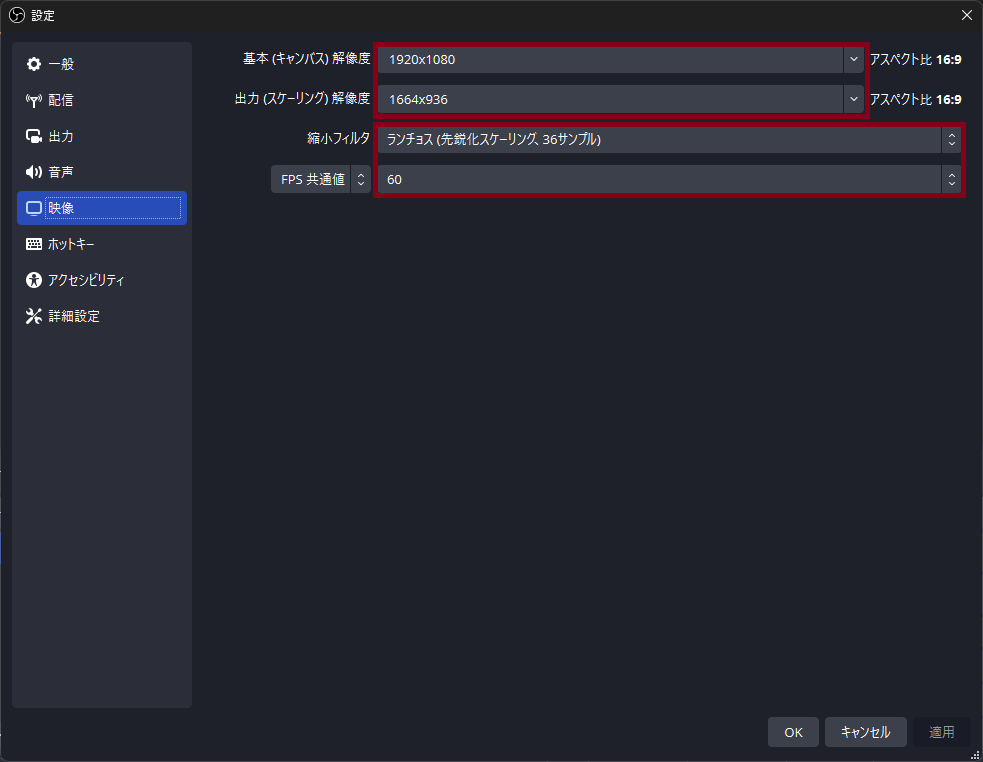Open the FPS 共通値 type selector
Viewport: 983px width, 762px height.
point(320,179)
